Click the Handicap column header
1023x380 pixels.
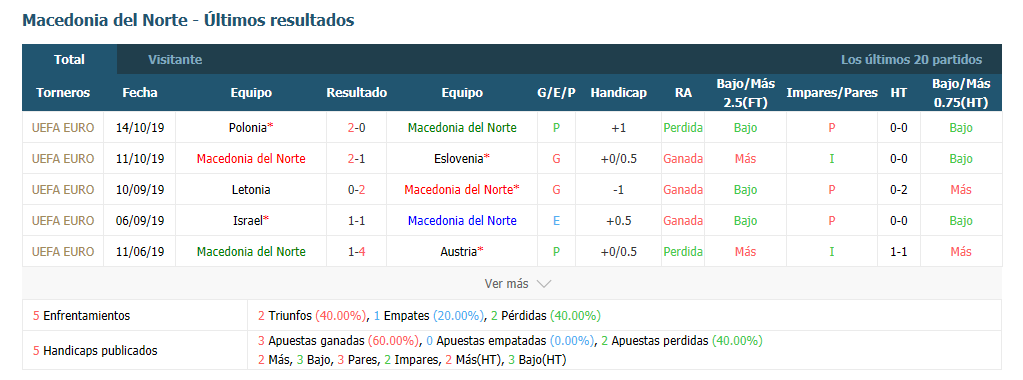click(618, 93)
